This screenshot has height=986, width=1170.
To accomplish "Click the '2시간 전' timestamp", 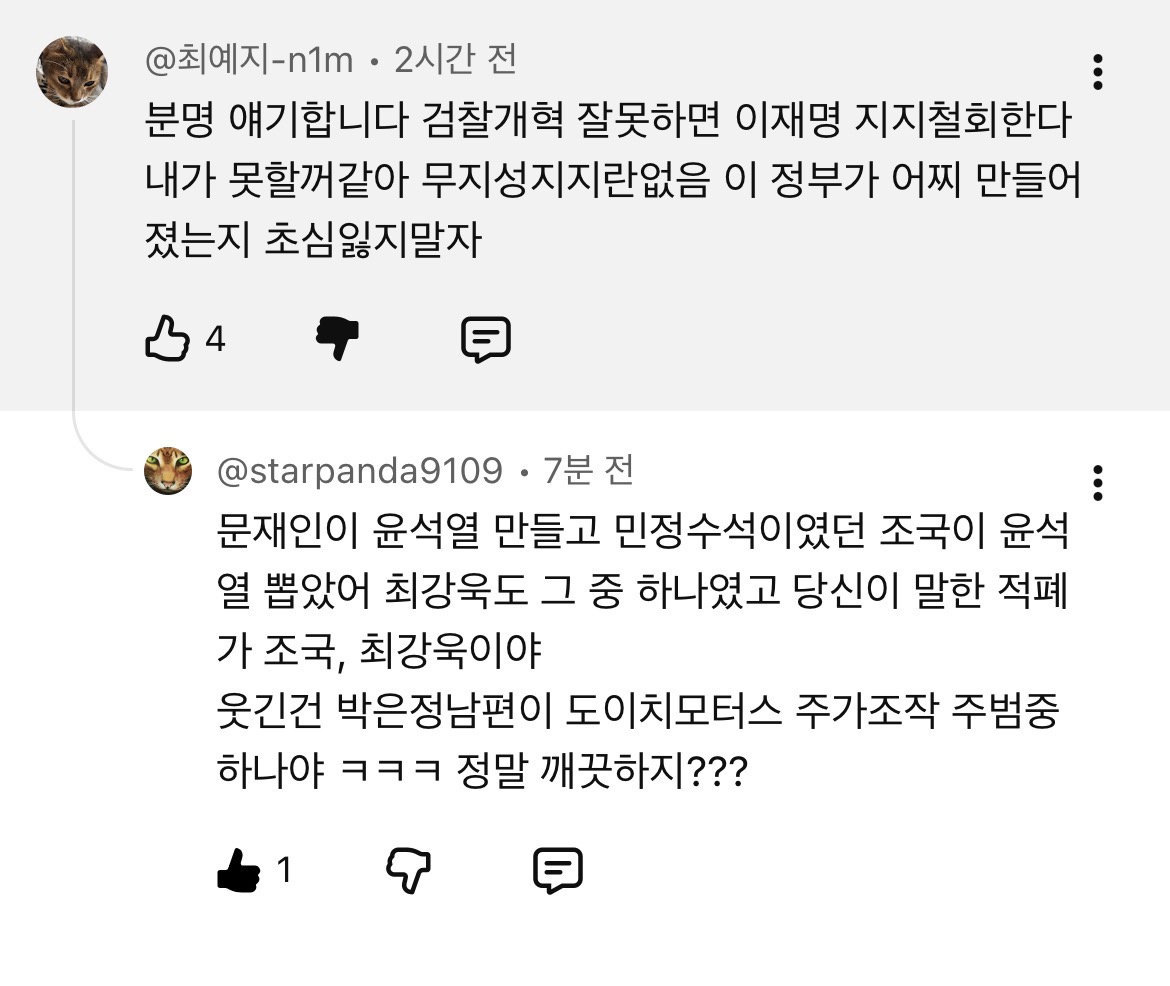I will coord(456,61).
